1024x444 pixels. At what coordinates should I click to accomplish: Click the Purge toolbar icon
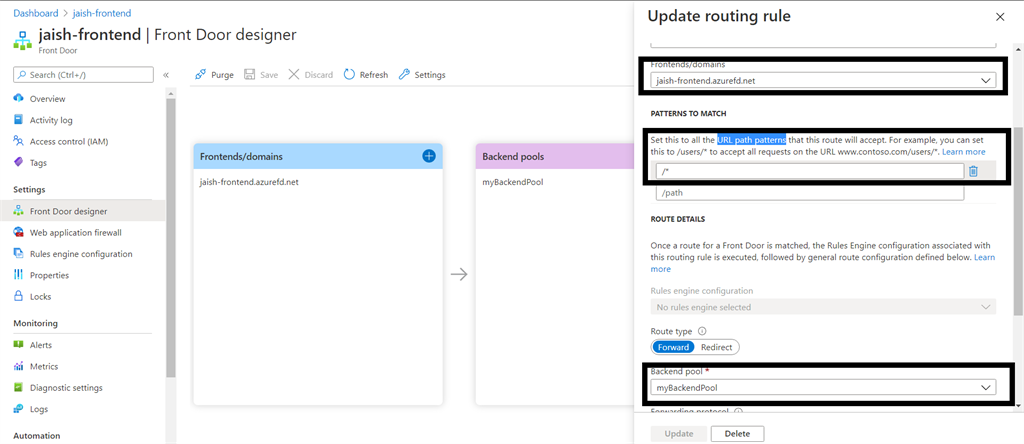pyautogui.click(x=200, y=74)
